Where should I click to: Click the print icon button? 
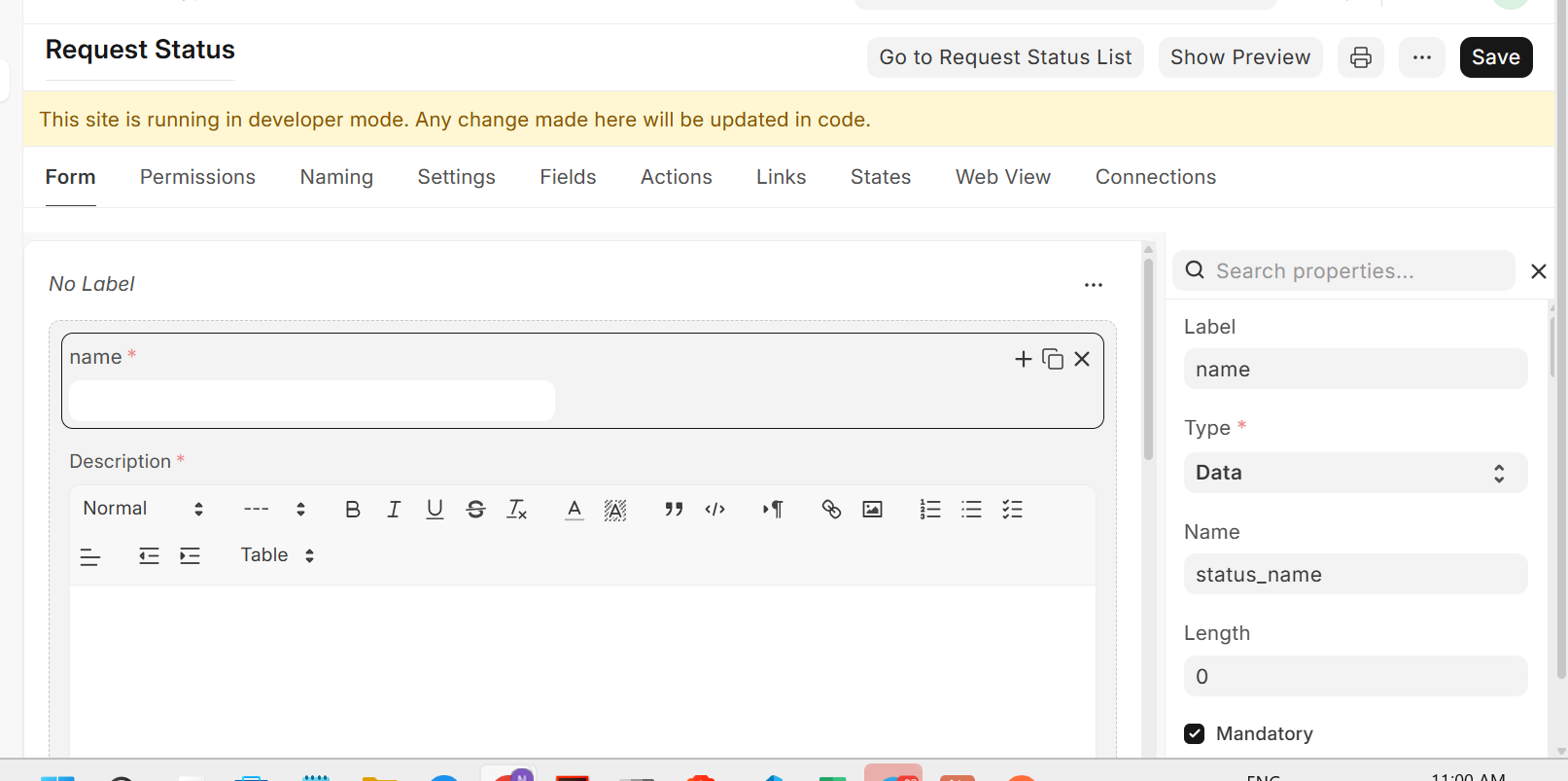(1360, 57)
